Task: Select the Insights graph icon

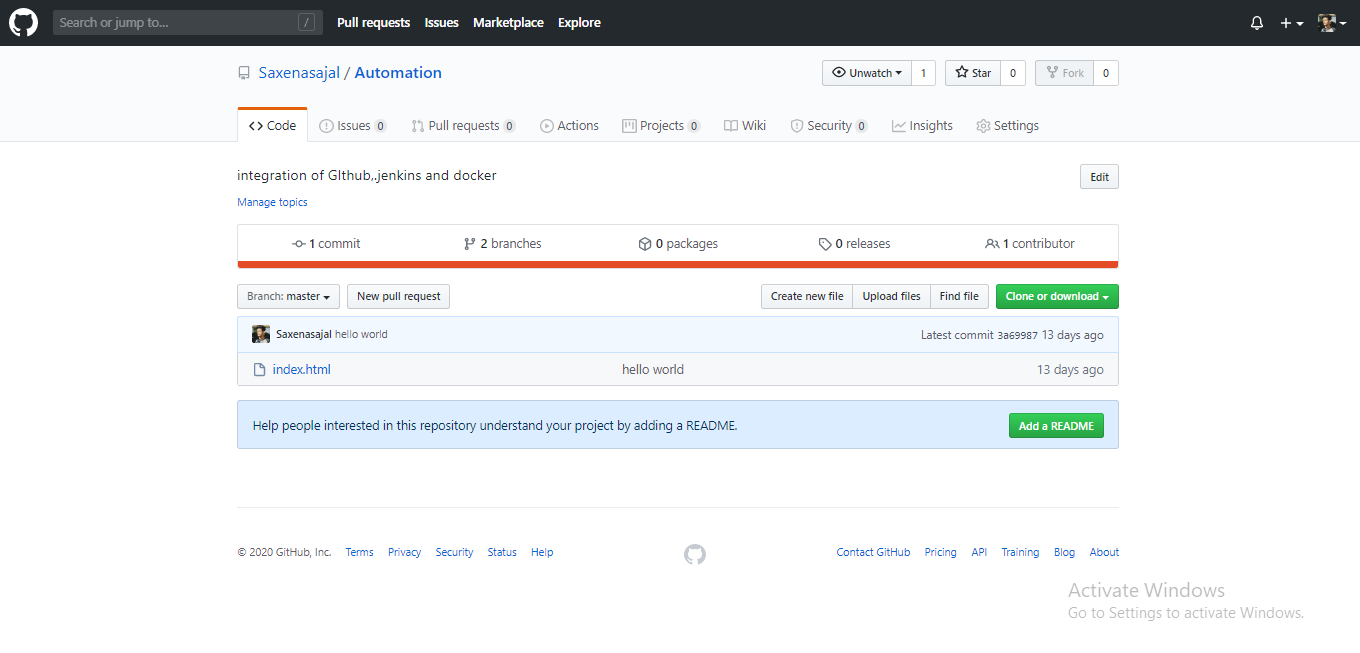Action: (899, 125)
